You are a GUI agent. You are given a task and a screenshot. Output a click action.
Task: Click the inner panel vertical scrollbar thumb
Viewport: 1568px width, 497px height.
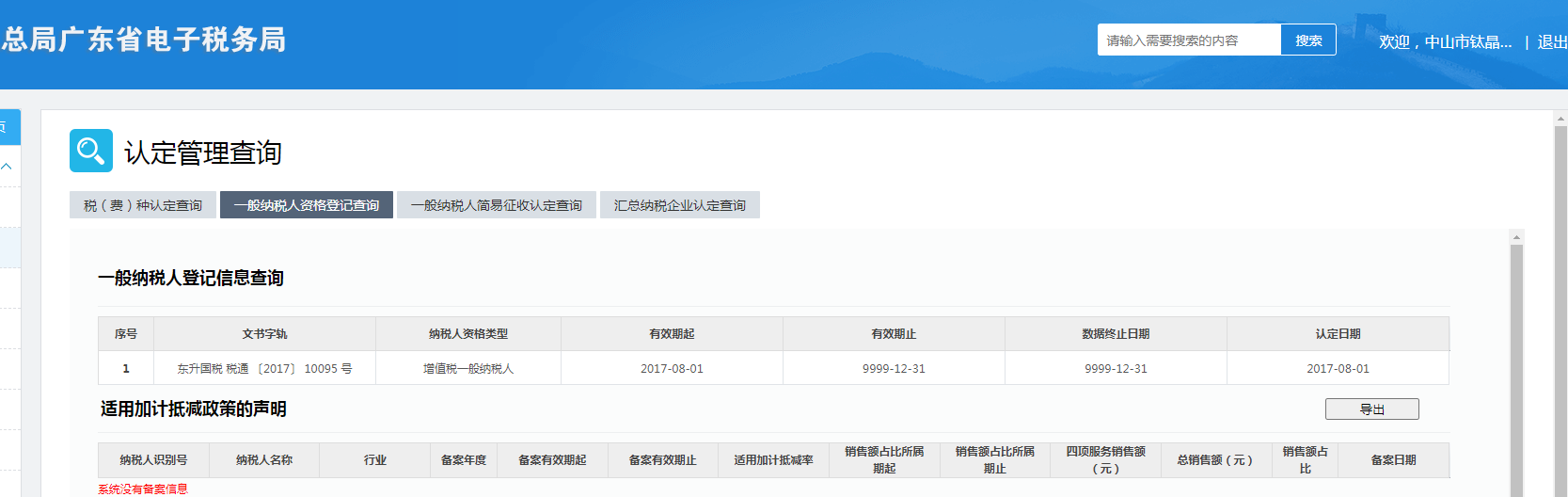[1515, 367]
